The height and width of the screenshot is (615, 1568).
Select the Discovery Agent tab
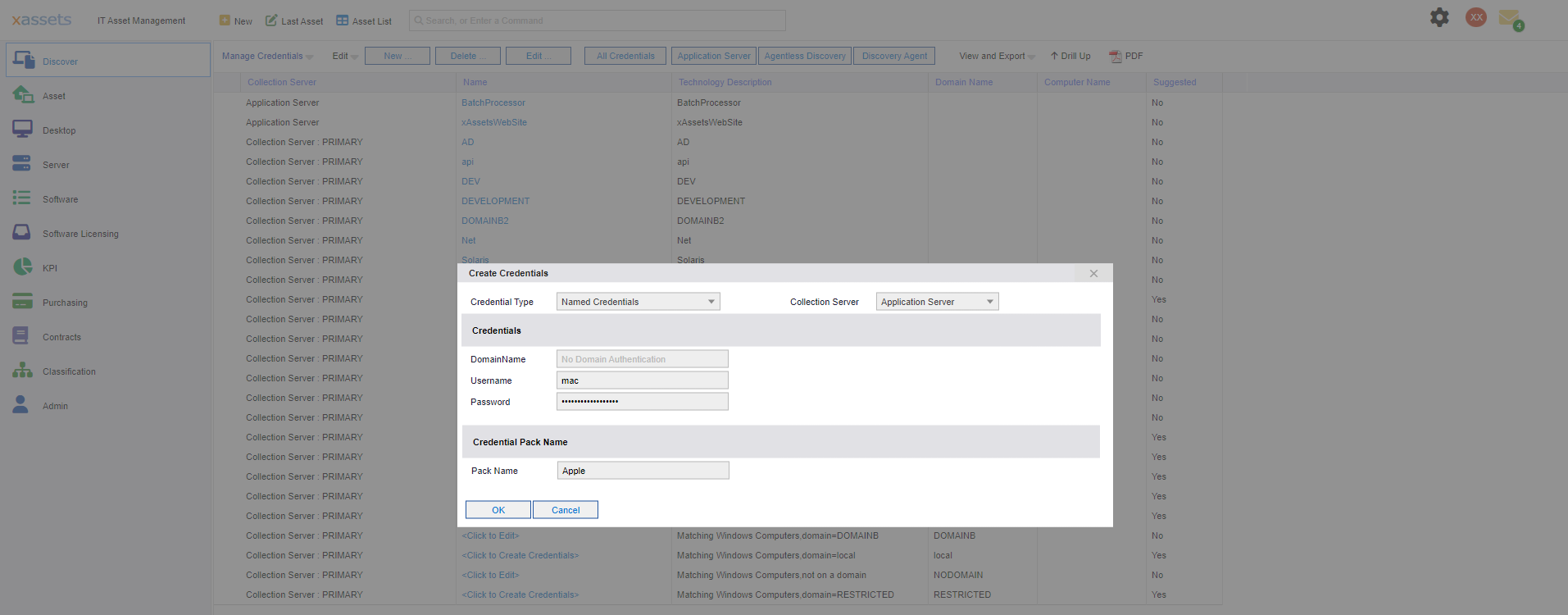point(894,56)
